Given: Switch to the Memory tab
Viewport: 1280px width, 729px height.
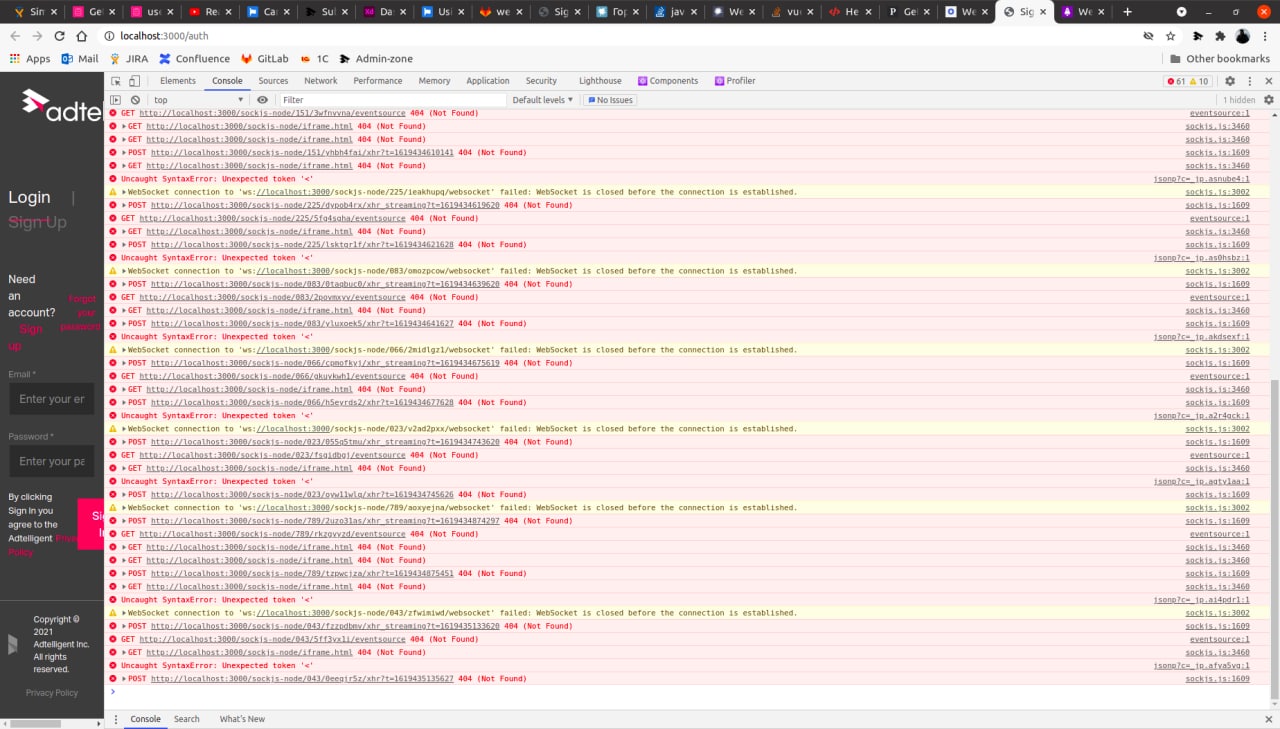Looking at the screenshot, I should tap(434, 81).
